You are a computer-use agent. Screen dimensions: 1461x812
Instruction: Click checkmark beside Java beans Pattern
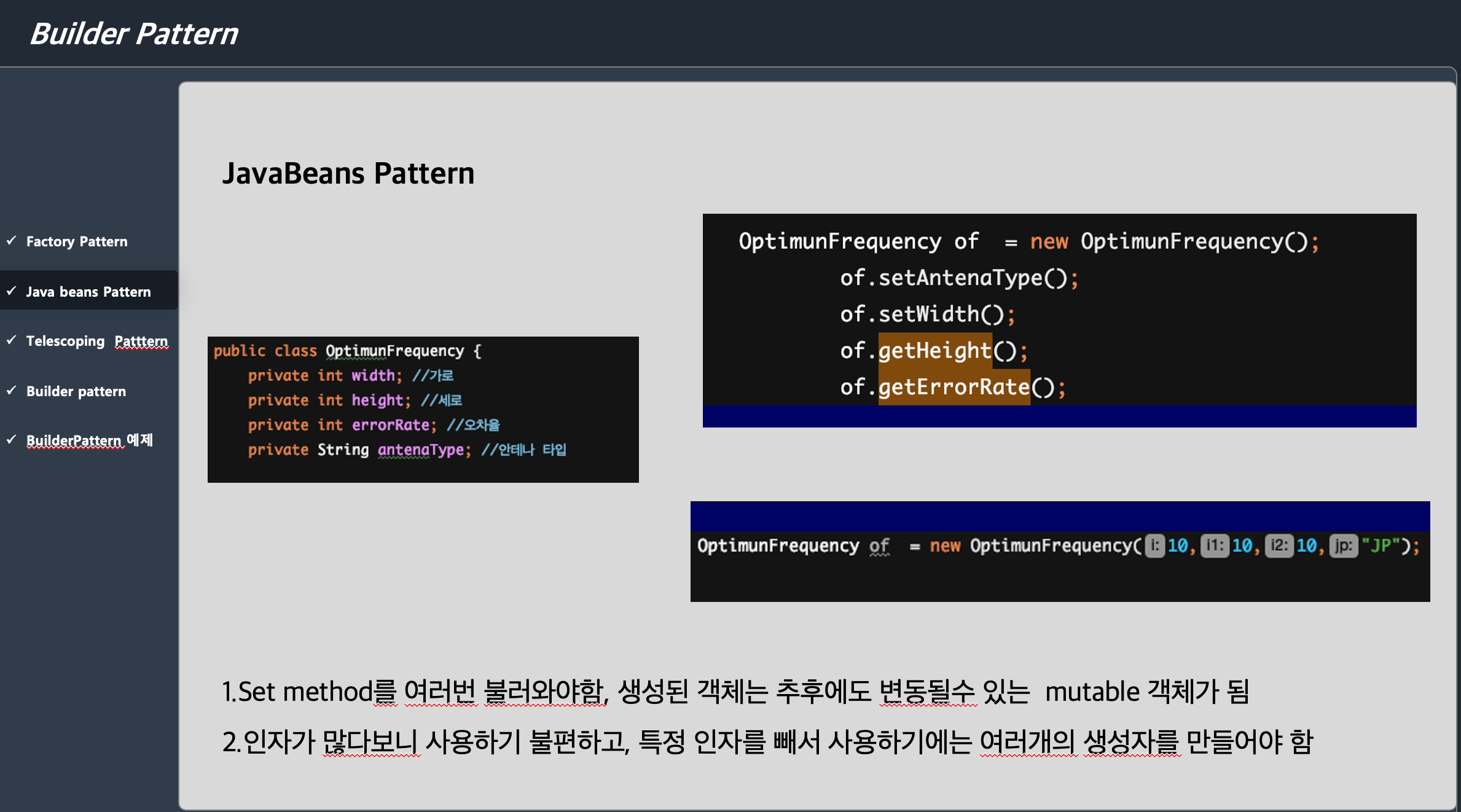point(11,291)
